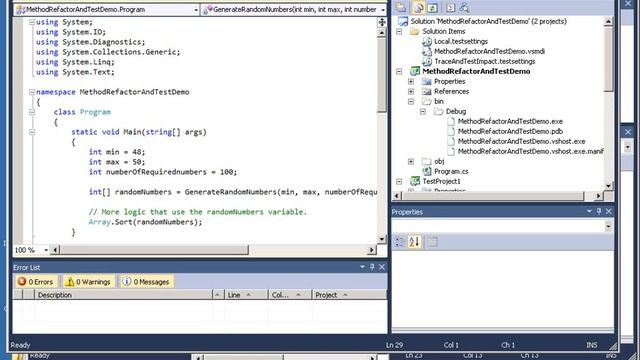The height and width of the screenshot is (360, 640).
Task: Click Properties icon in Solution Explorer toolbar
Action: coord(401,7)
